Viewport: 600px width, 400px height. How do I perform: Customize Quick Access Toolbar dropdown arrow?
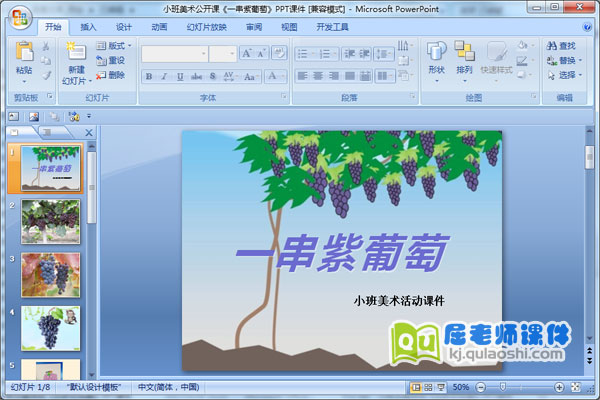coord(89,116)
